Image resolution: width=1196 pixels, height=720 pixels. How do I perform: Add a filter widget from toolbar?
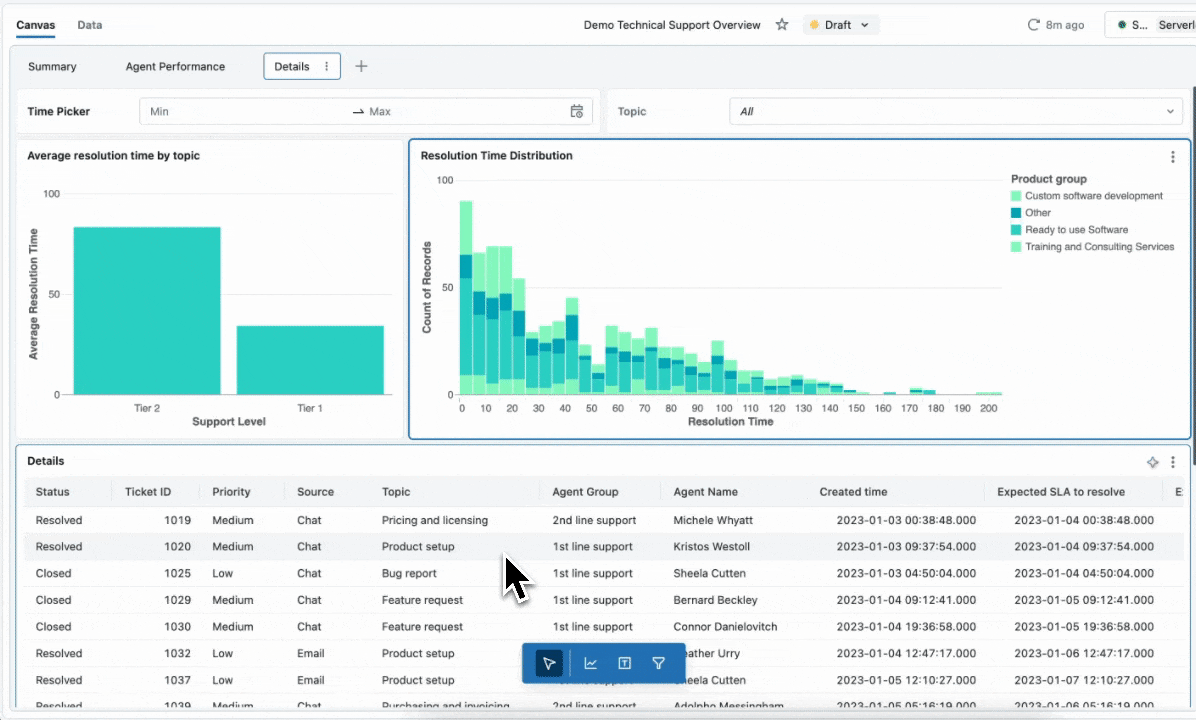point(659,663)
